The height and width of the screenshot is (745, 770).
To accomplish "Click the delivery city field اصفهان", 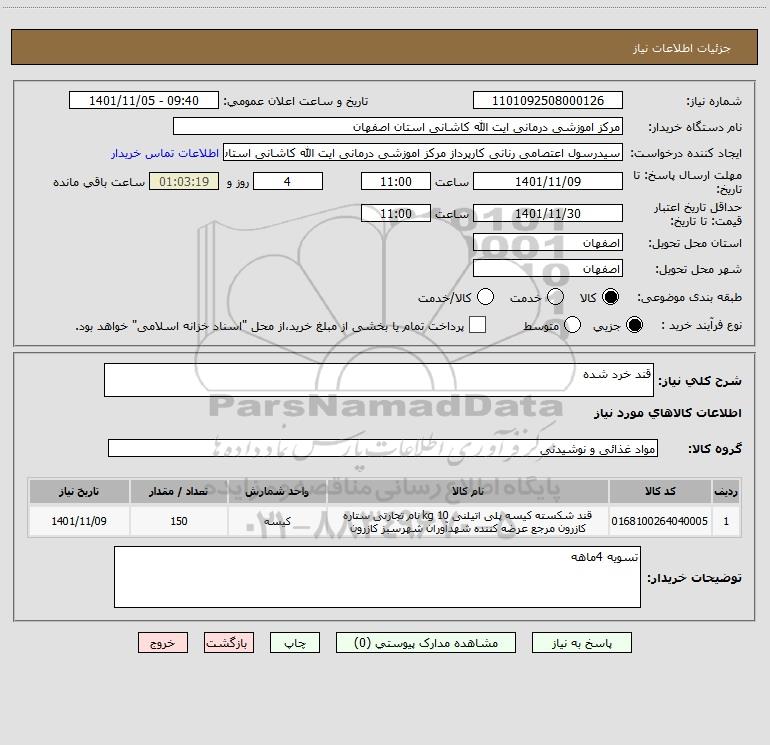I will click(x=548, y=268).
